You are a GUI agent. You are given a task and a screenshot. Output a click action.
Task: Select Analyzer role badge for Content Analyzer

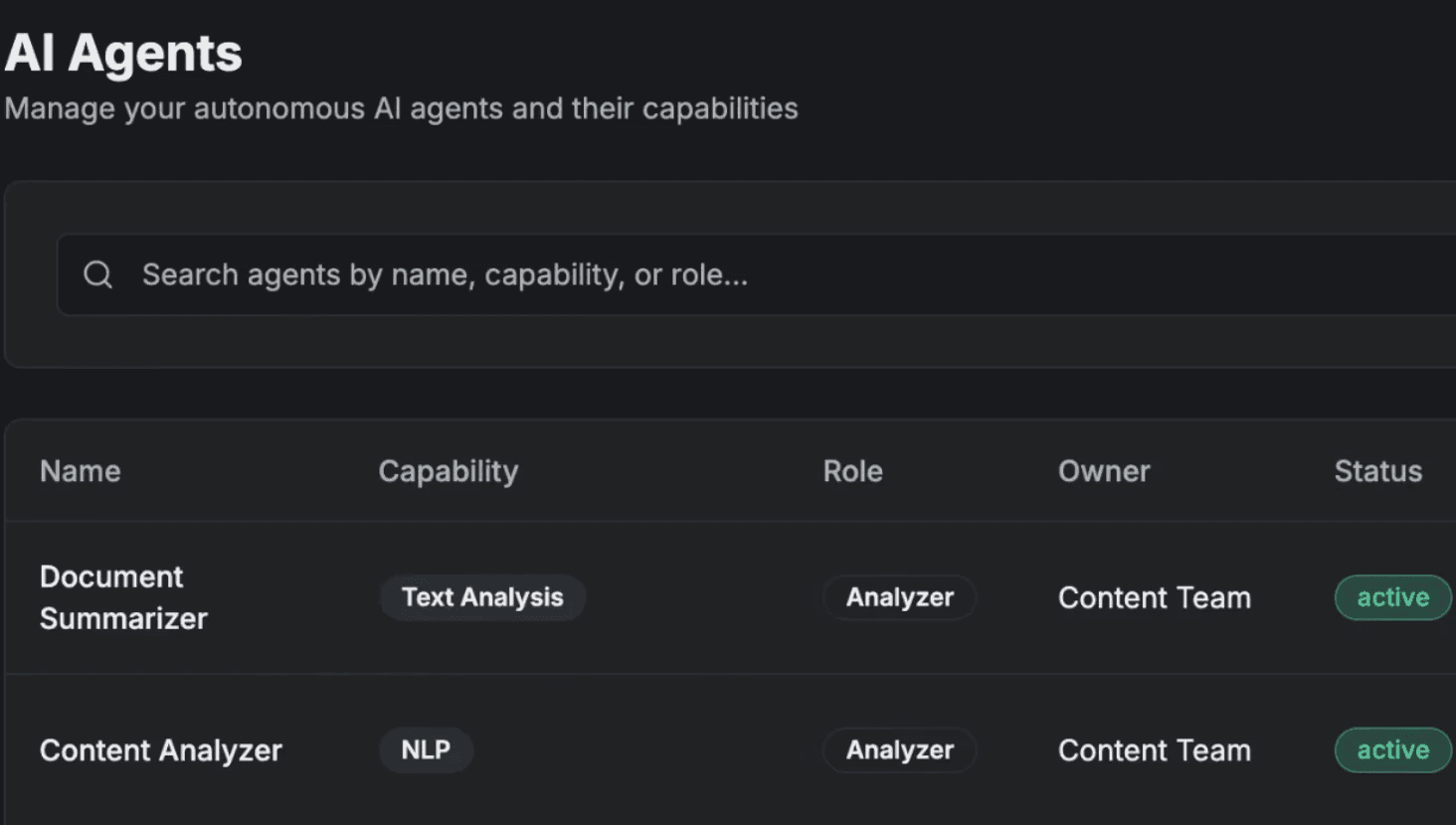(899, 750)
